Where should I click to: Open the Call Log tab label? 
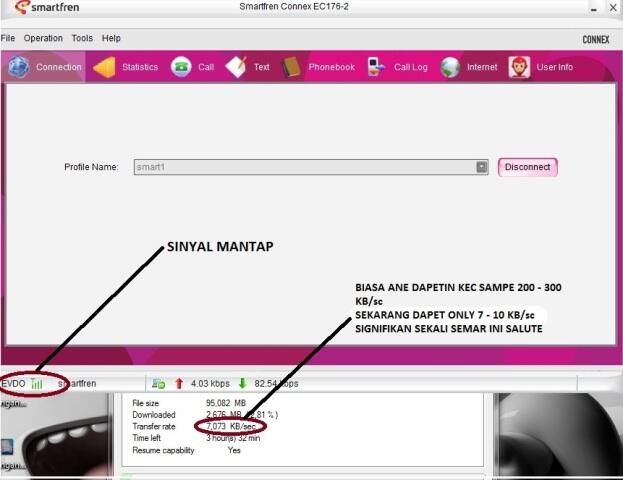pyautogui.click(x=411, y=67)
